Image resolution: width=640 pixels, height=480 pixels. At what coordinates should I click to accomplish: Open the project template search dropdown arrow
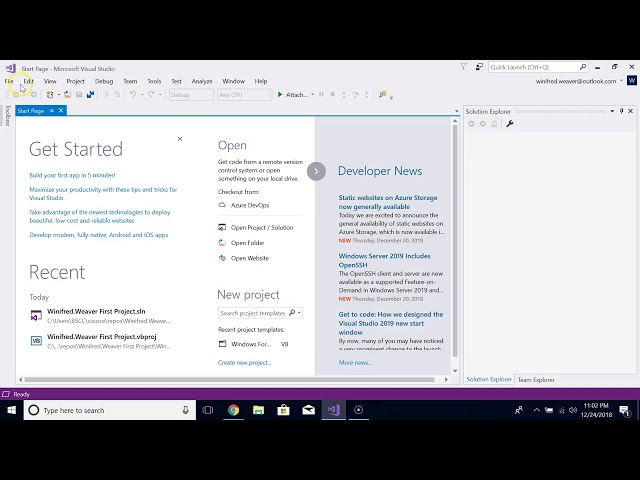[299, 313]
